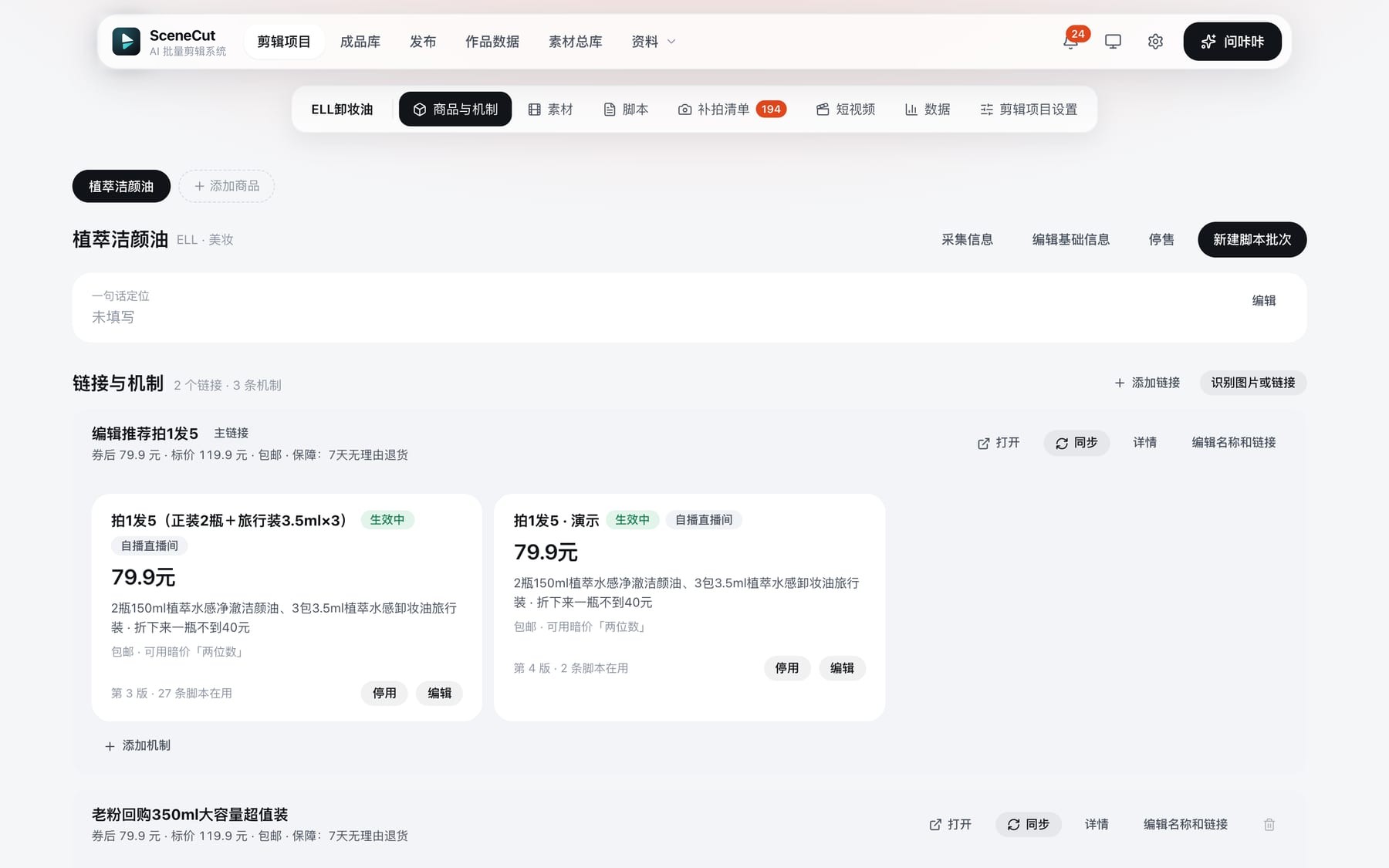Switch to 素材 tab

551,110
